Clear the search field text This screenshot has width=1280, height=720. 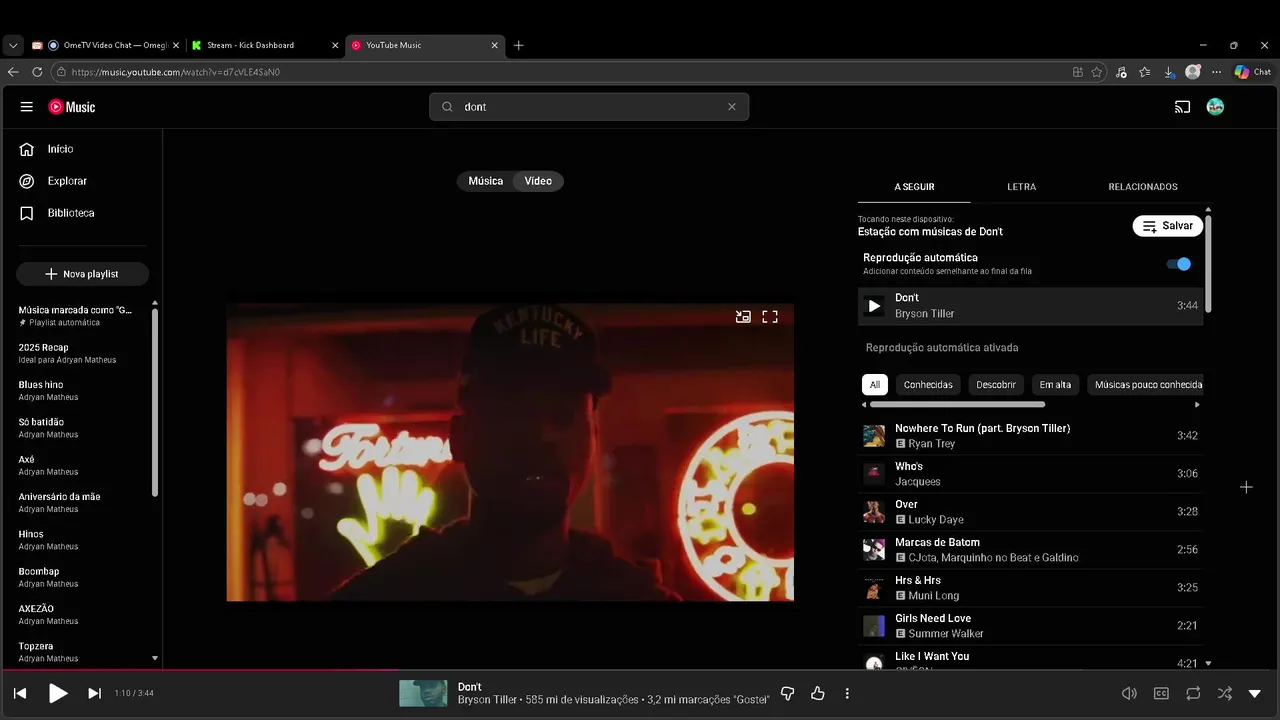731,107
